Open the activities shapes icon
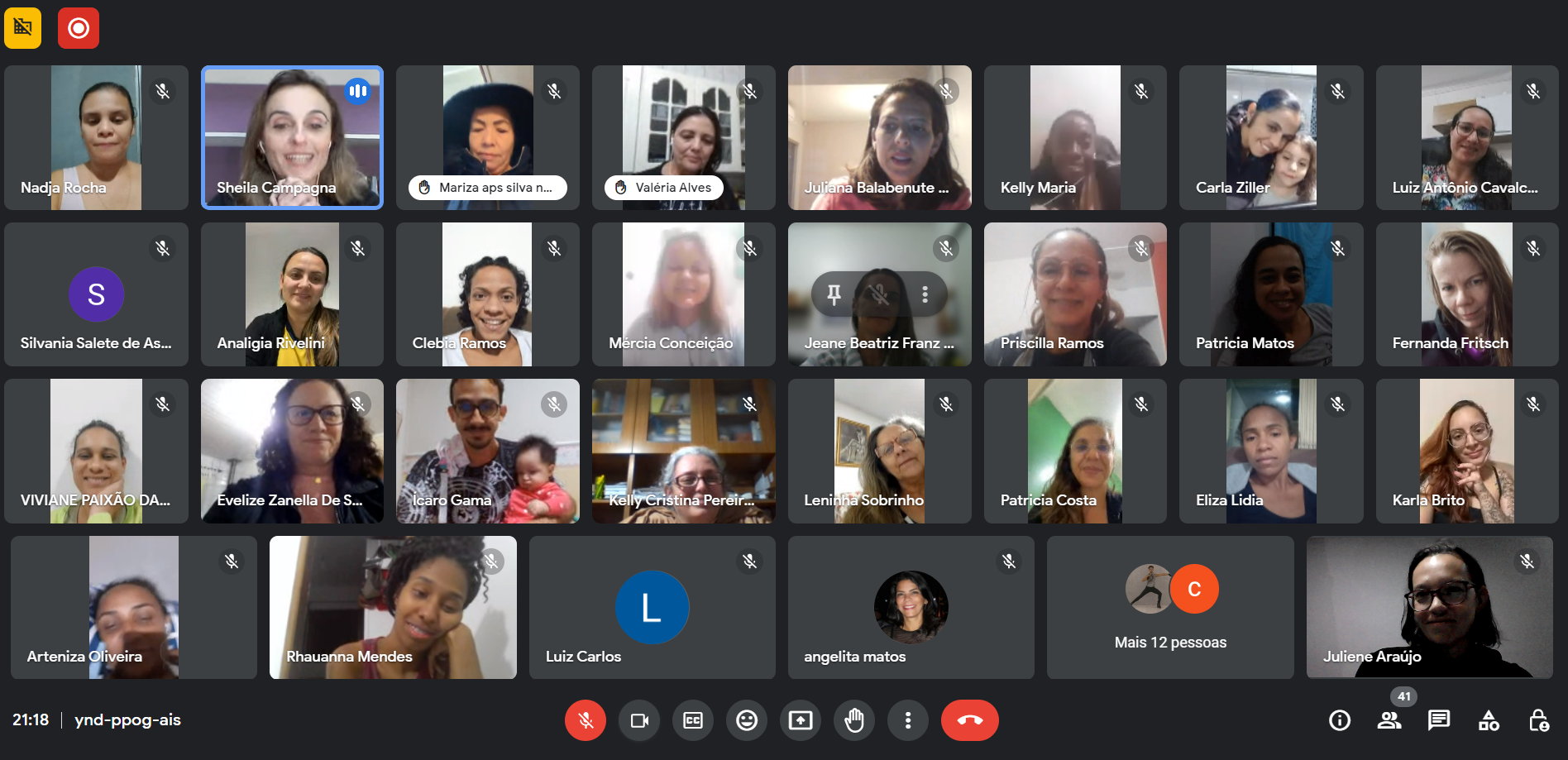 click(x=1489, y=720)
